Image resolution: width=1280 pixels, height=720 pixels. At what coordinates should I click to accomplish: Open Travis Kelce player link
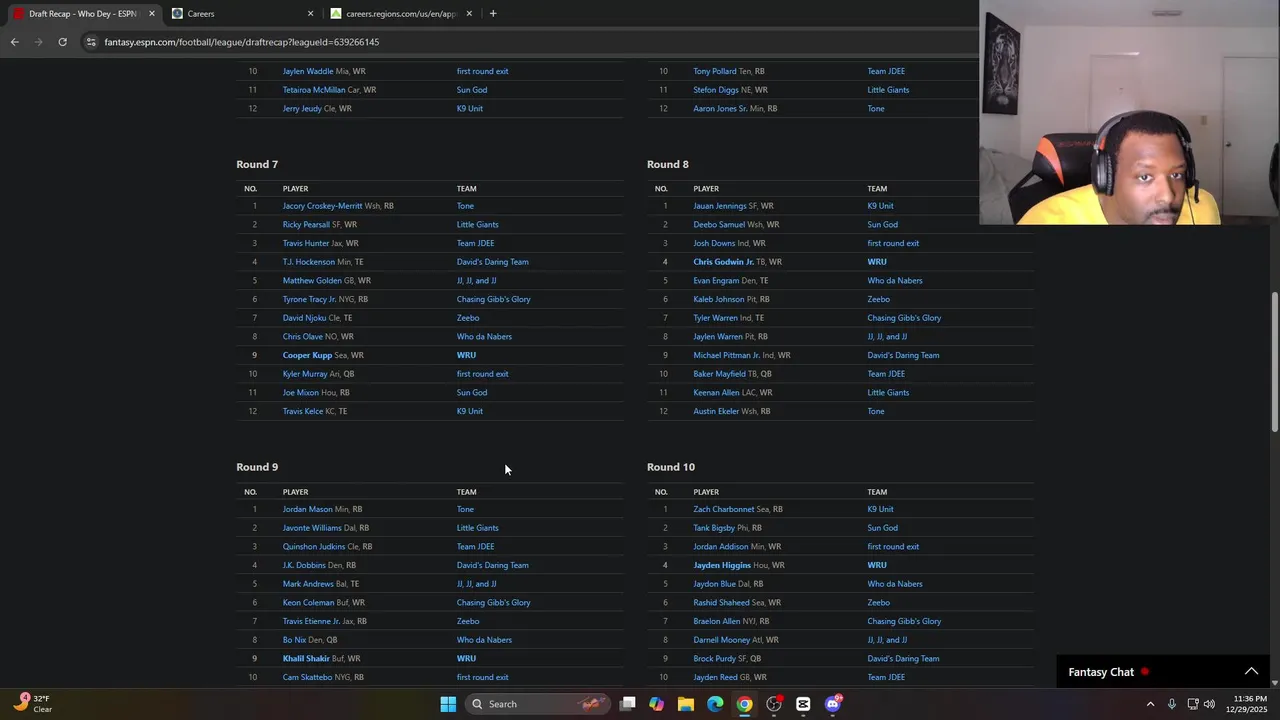click(x=303, y=411)
